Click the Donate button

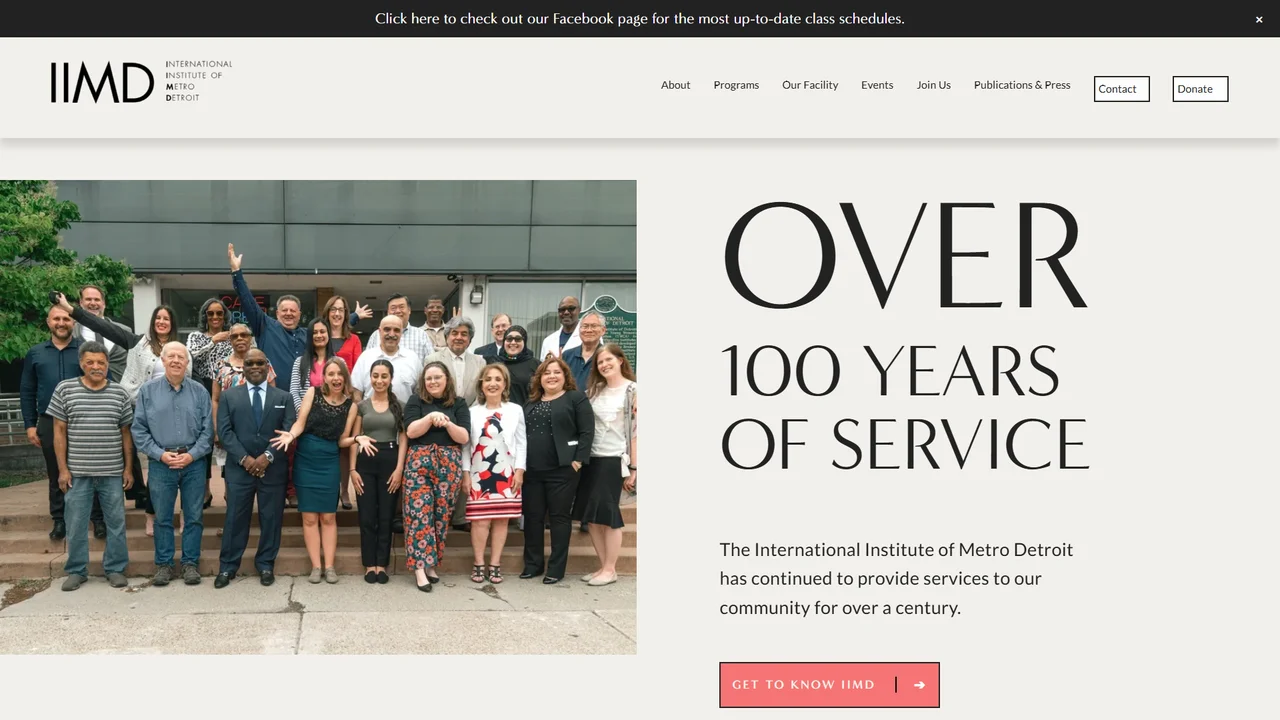[x=1200, y=89]
